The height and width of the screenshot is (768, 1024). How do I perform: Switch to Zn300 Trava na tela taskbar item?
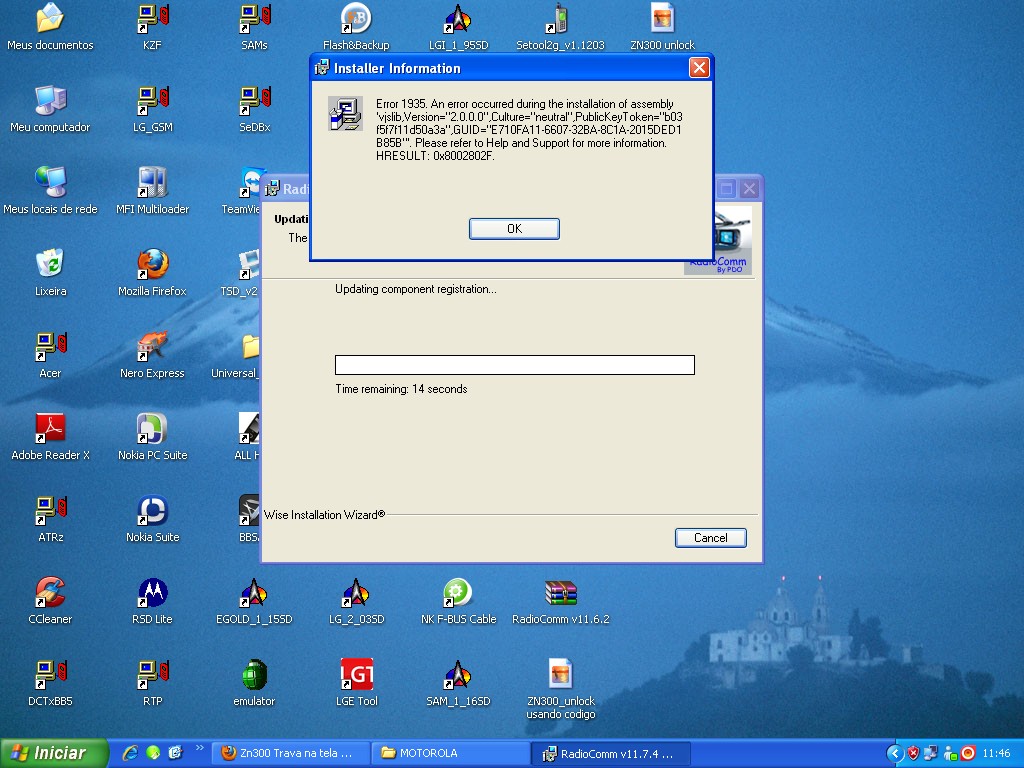(x=291, y=753)
